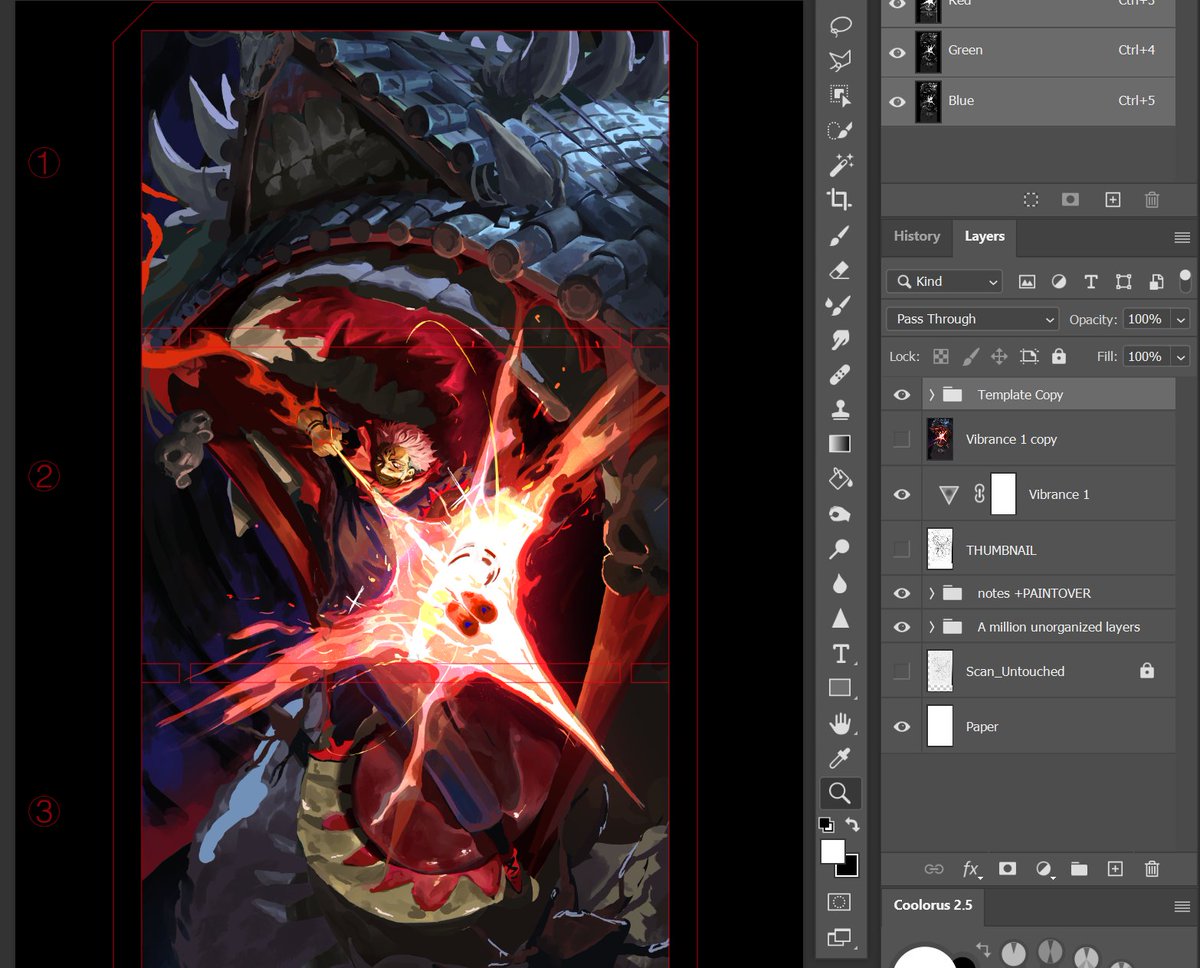Click the white foreground color swatch
The height and width of the screenshot is (968, 1200).
pos(832,851)
